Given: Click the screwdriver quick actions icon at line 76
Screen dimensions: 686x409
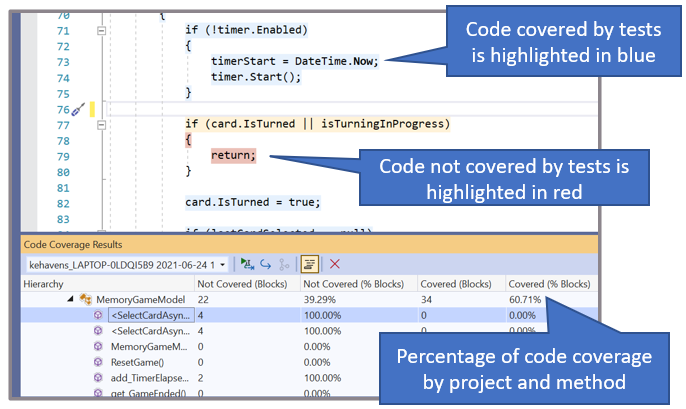Looking at the screenshot, I should tap(78, 109).
